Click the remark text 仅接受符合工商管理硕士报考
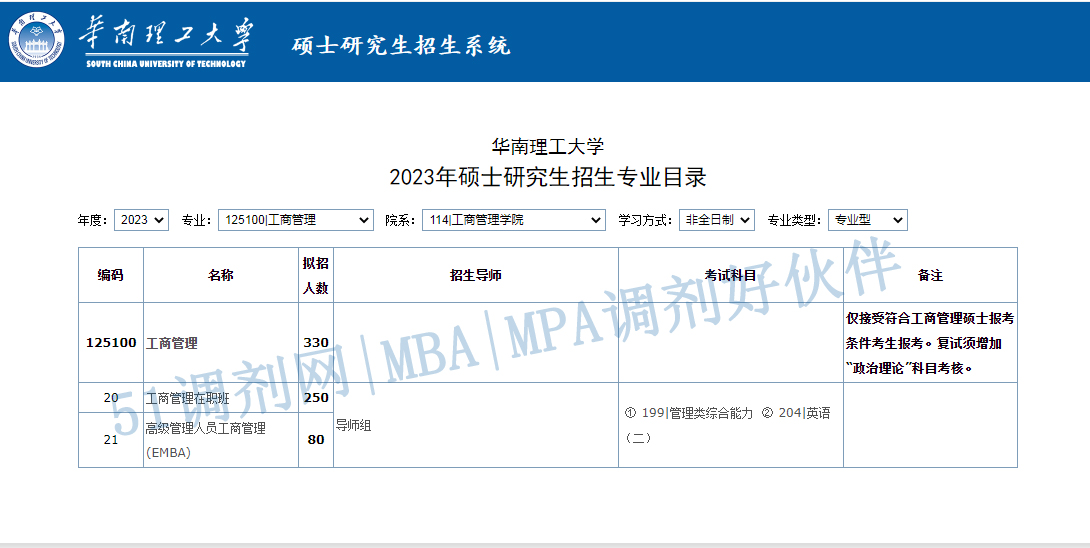The height and width of the screenshot is (548, 1090). click(930, 319)
